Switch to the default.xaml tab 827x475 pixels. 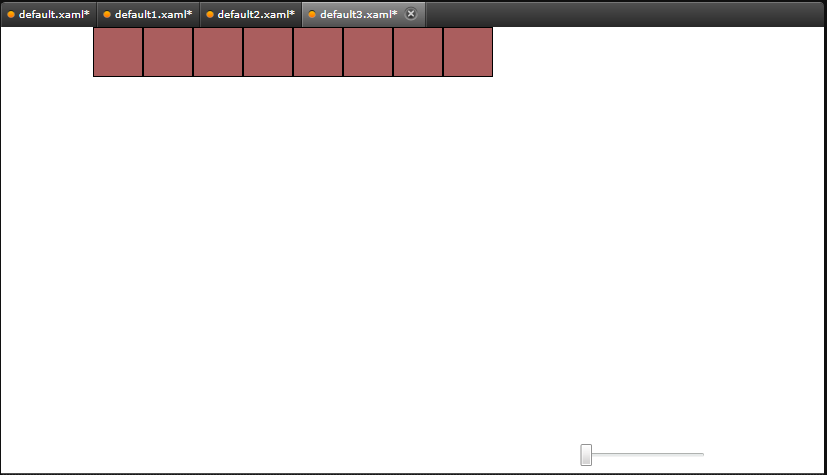pyautogui.click(x=49, y=14)
